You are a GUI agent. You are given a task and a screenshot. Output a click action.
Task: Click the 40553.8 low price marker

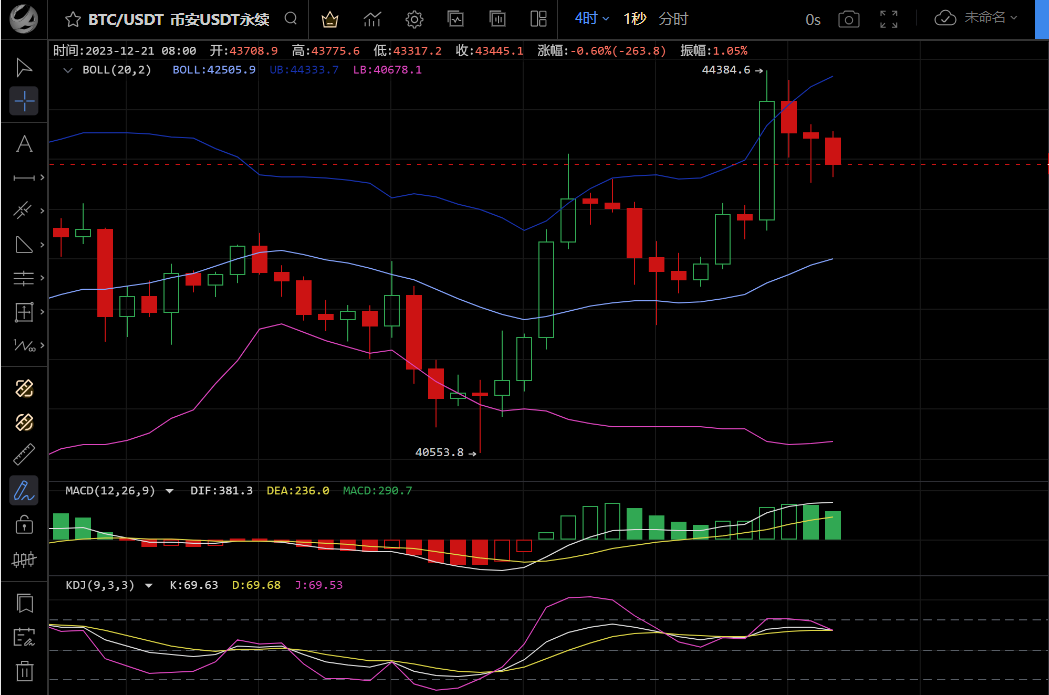[x=440, y=452]
